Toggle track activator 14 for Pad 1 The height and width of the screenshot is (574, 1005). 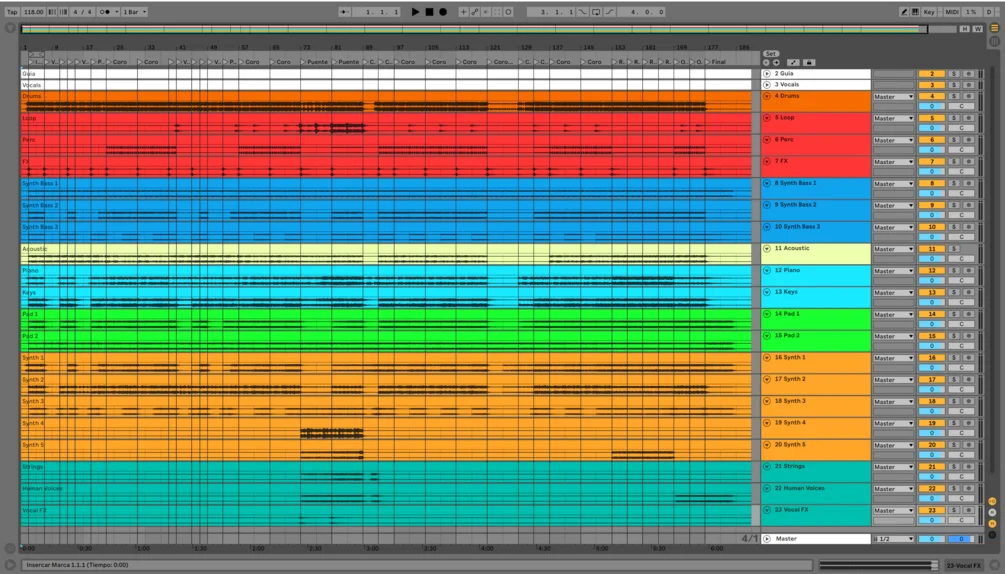tap(932, 314)
